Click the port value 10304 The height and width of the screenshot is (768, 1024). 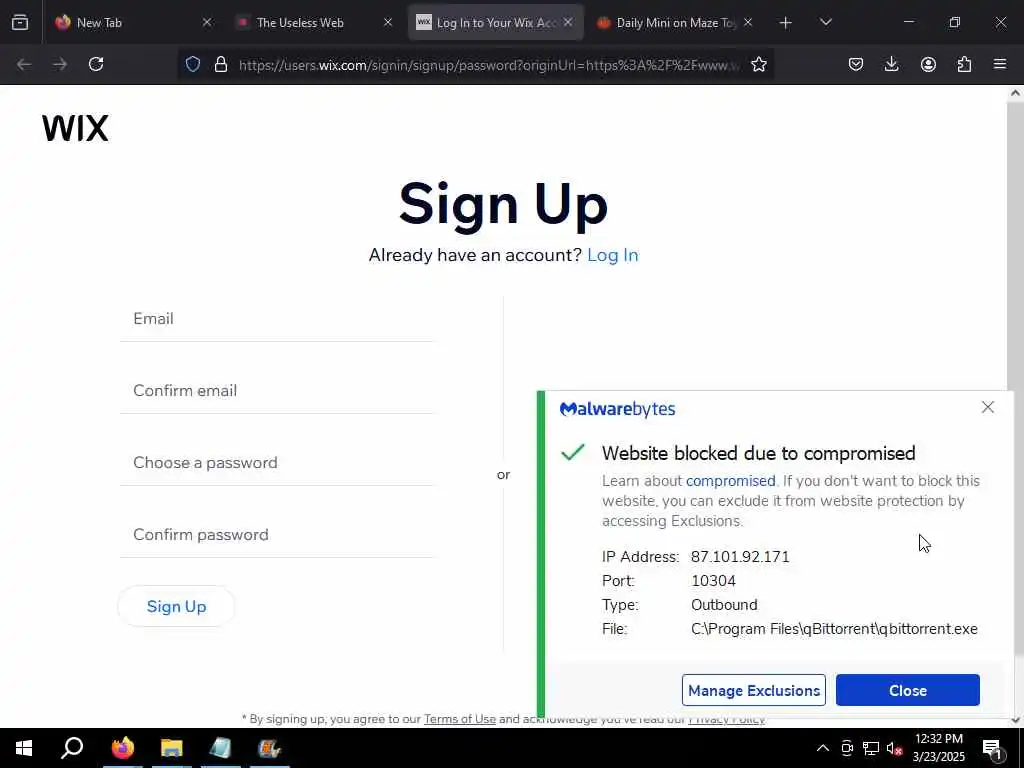point(713,581)
